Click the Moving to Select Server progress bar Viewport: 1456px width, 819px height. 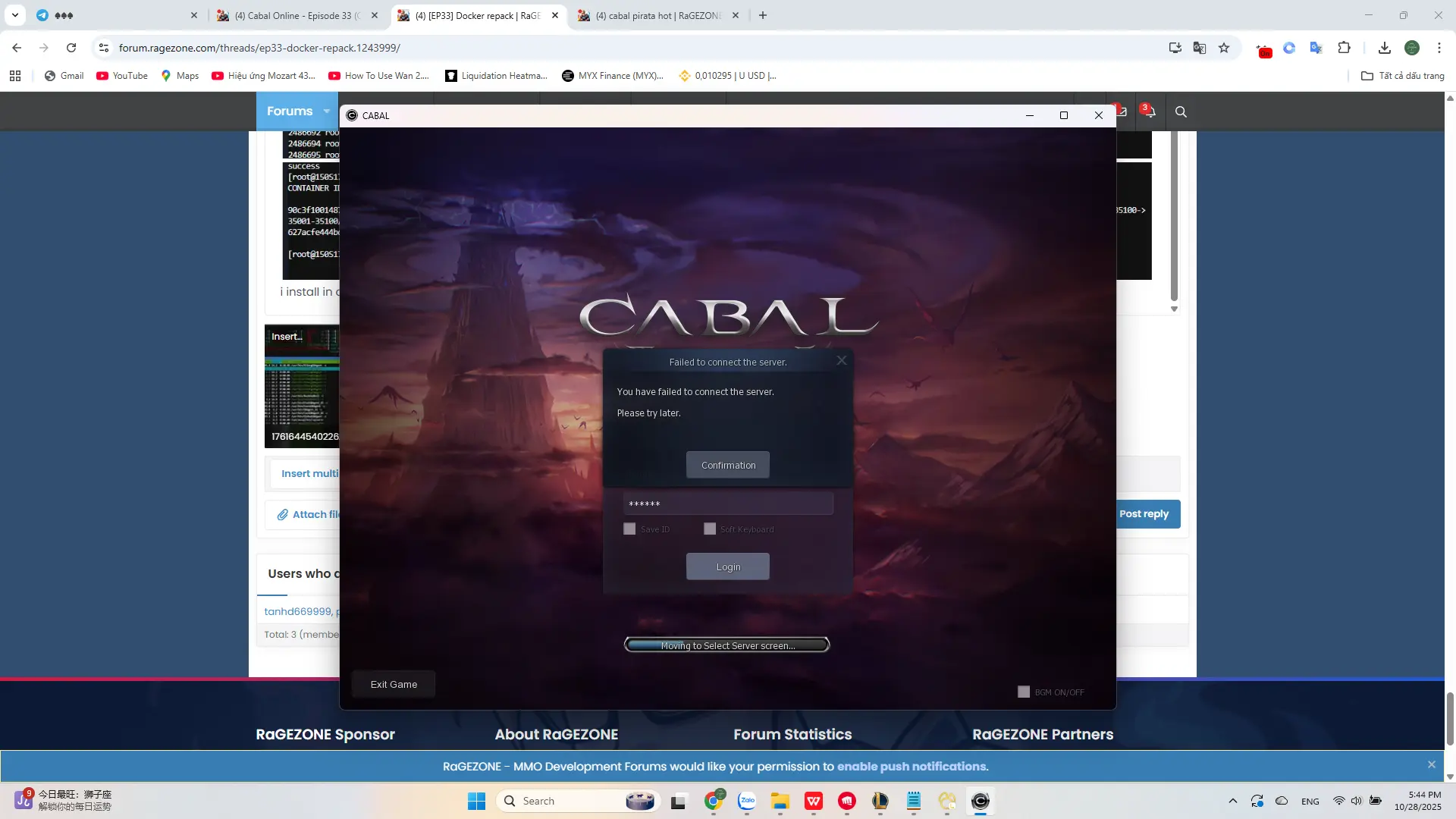coord(726,645)
